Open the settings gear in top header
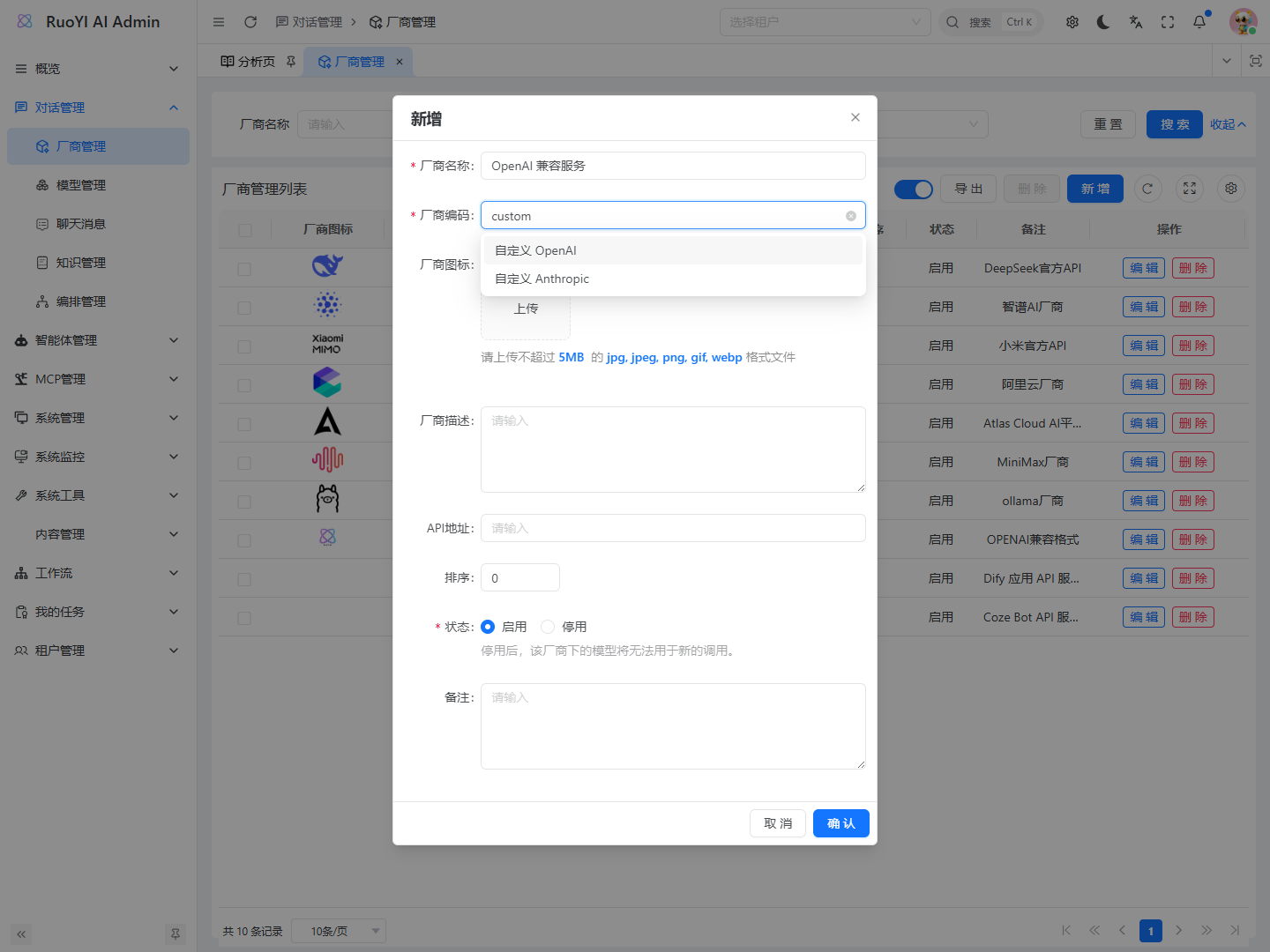 point(1072,22)
